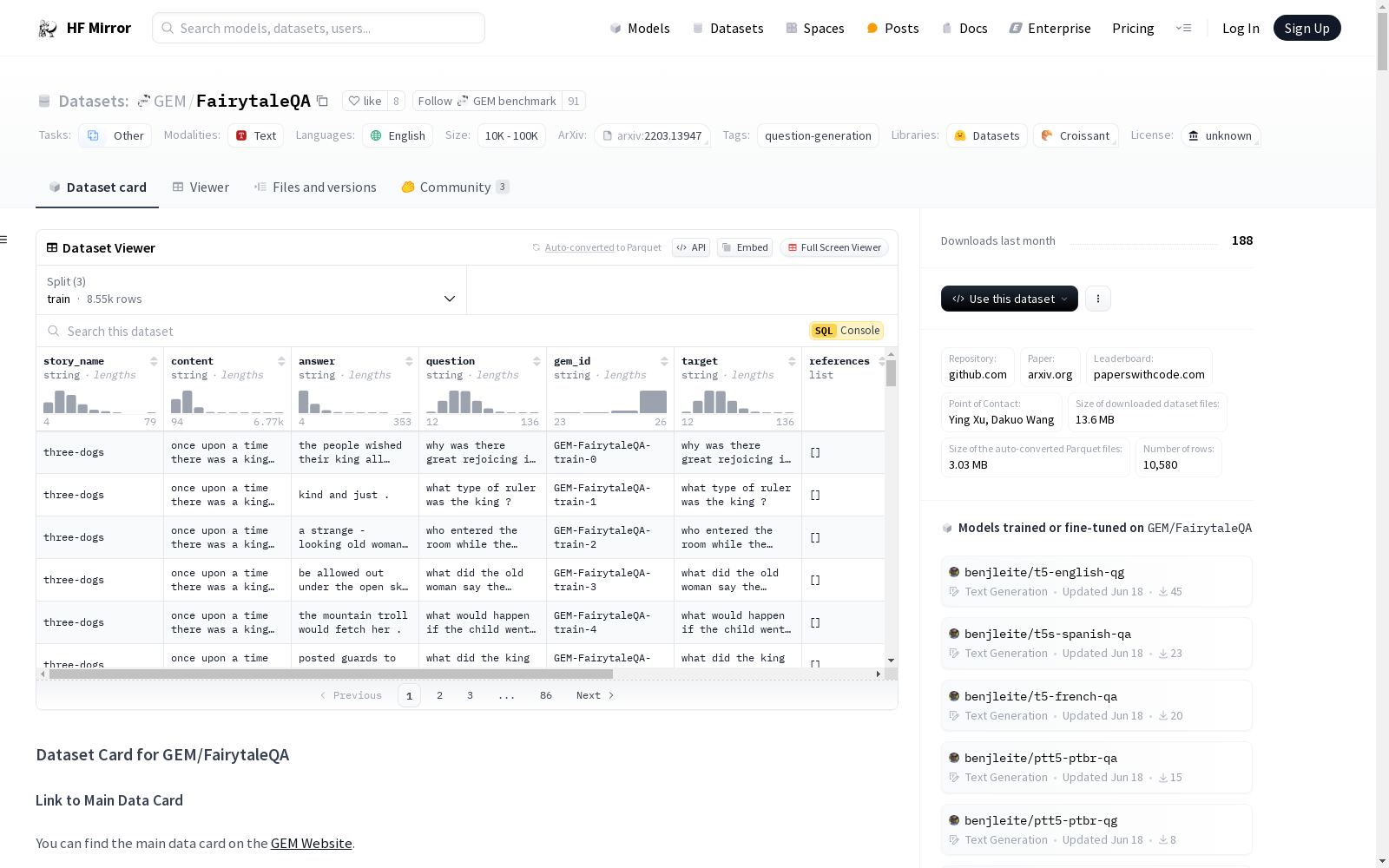The width and height of the screenshot is (1389, 868).
Task: Click the benjleite/t5-english-qg avatar
Action: click(954, 572)
